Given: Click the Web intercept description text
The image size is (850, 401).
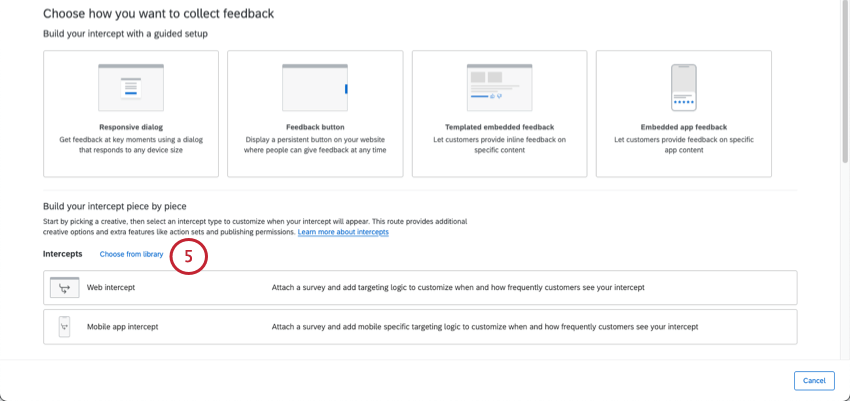Looking at the screenshot, I should coord(458,287).
